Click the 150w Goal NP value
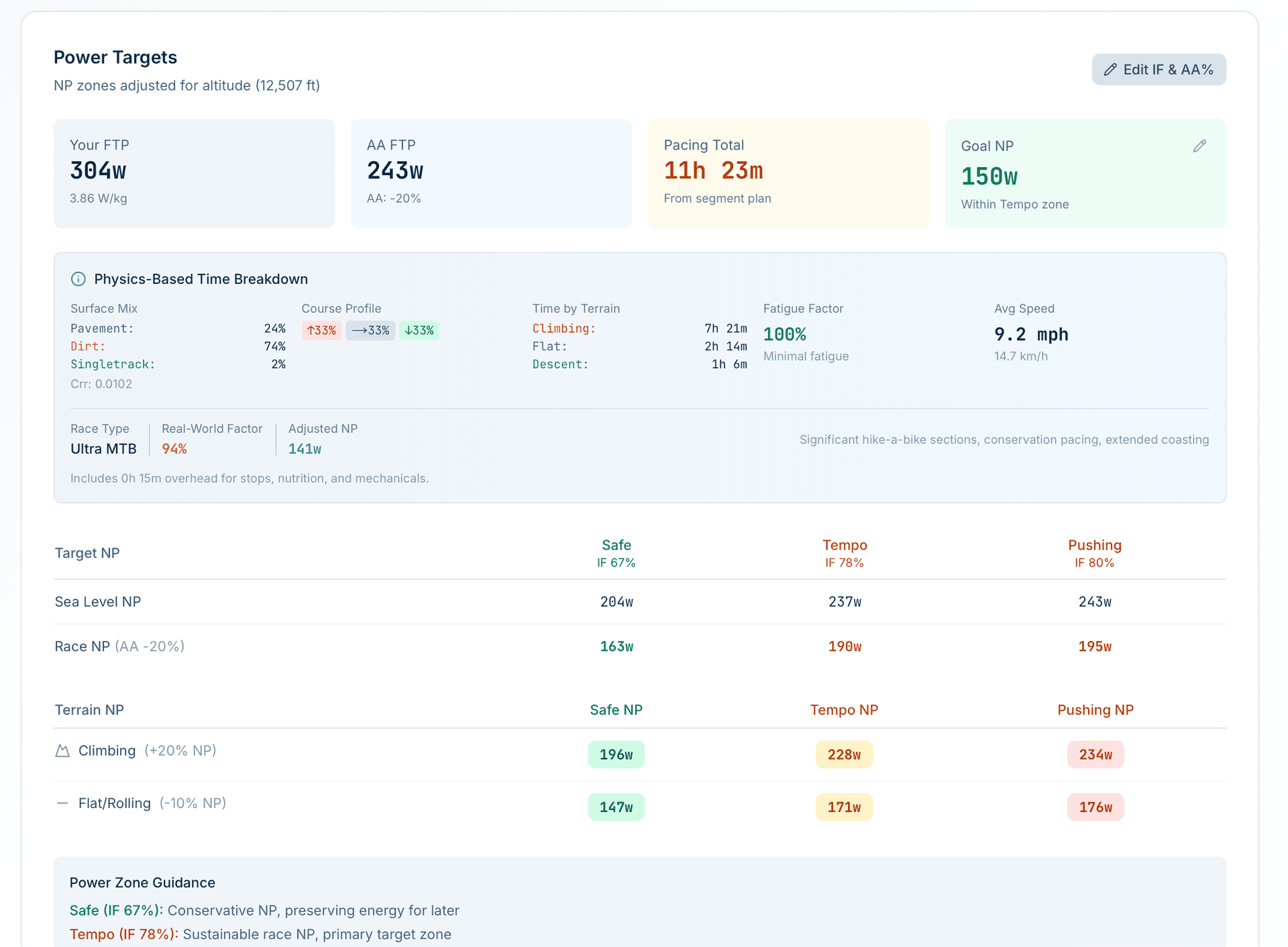The height and width of the screenshot is (947, 1288). point(989,177)
